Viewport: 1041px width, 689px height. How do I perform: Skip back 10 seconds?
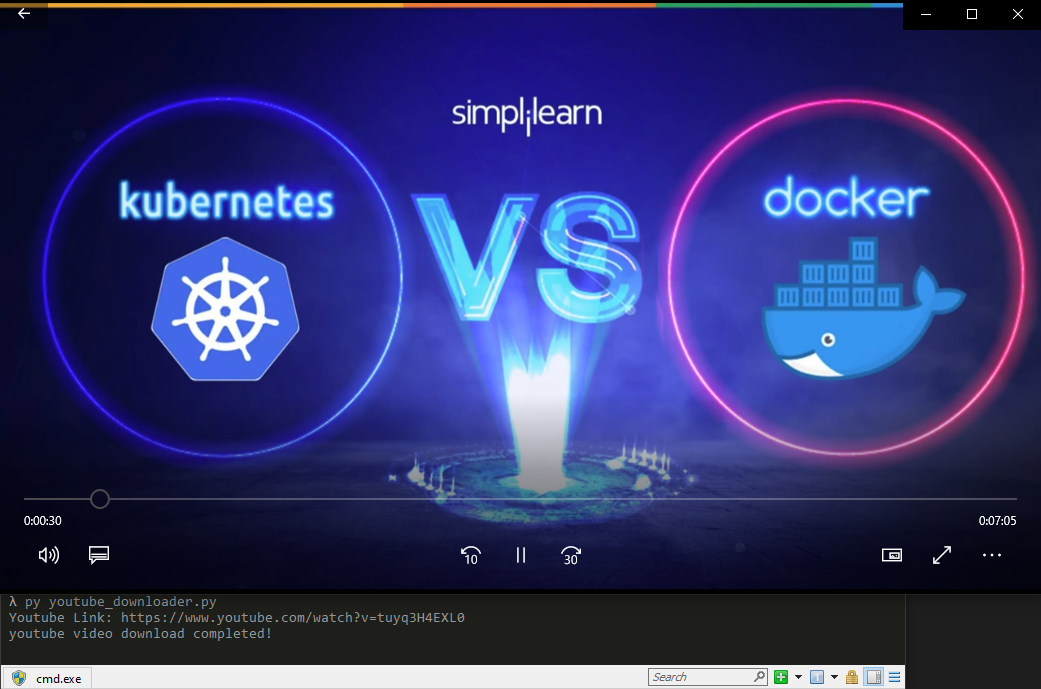pyautogui.click(x=471, y=555)
